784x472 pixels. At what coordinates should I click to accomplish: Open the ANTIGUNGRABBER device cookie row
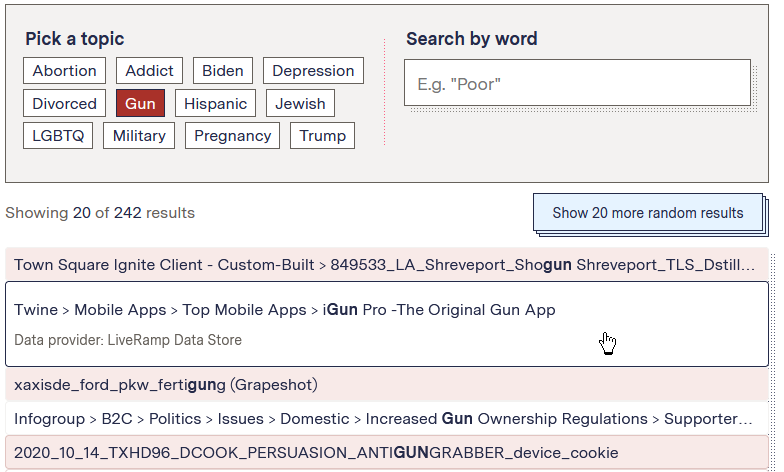pyautogui.click(x=387, y=452)
